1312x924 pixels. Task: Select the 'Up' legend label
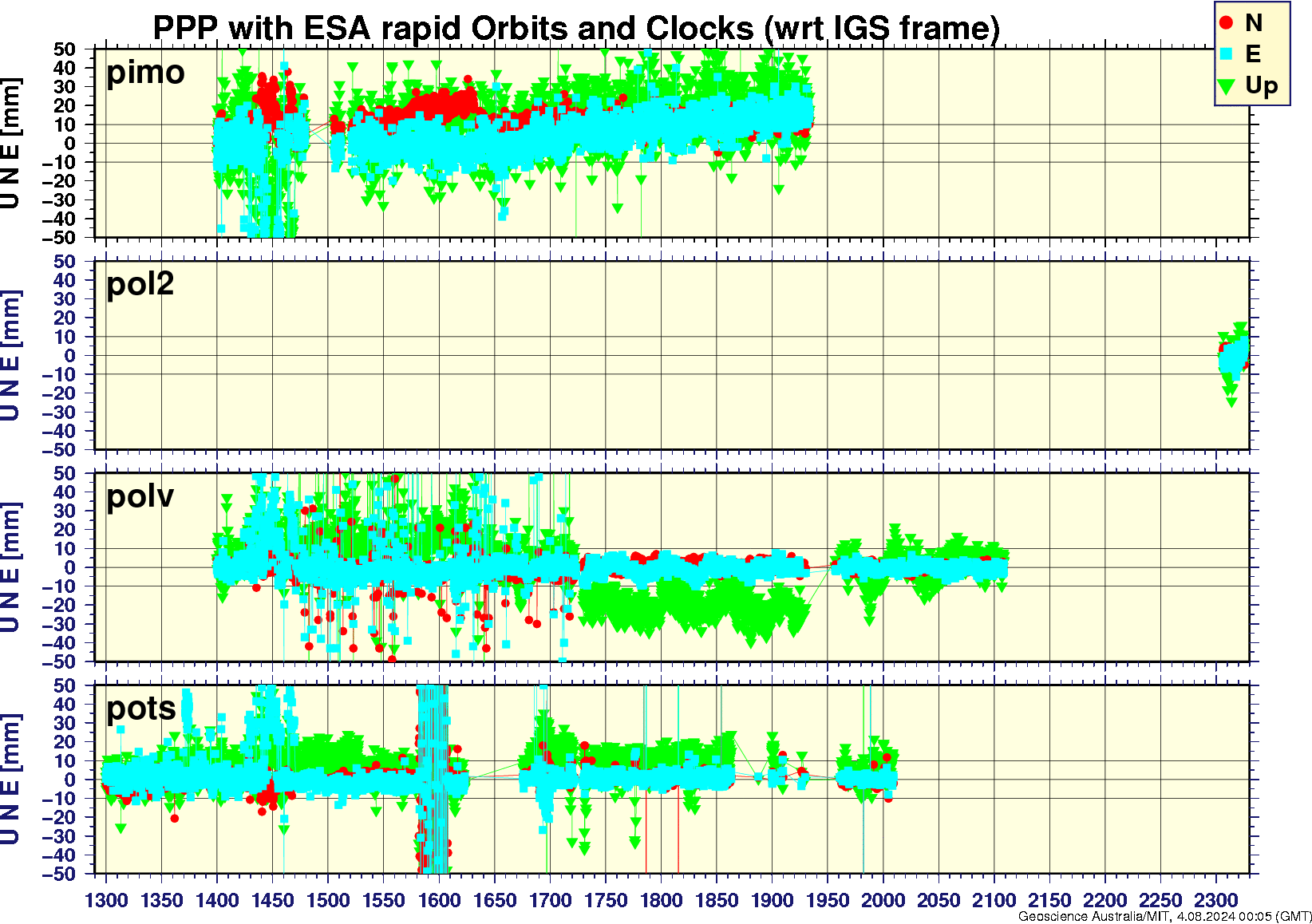coord(1262,86)
